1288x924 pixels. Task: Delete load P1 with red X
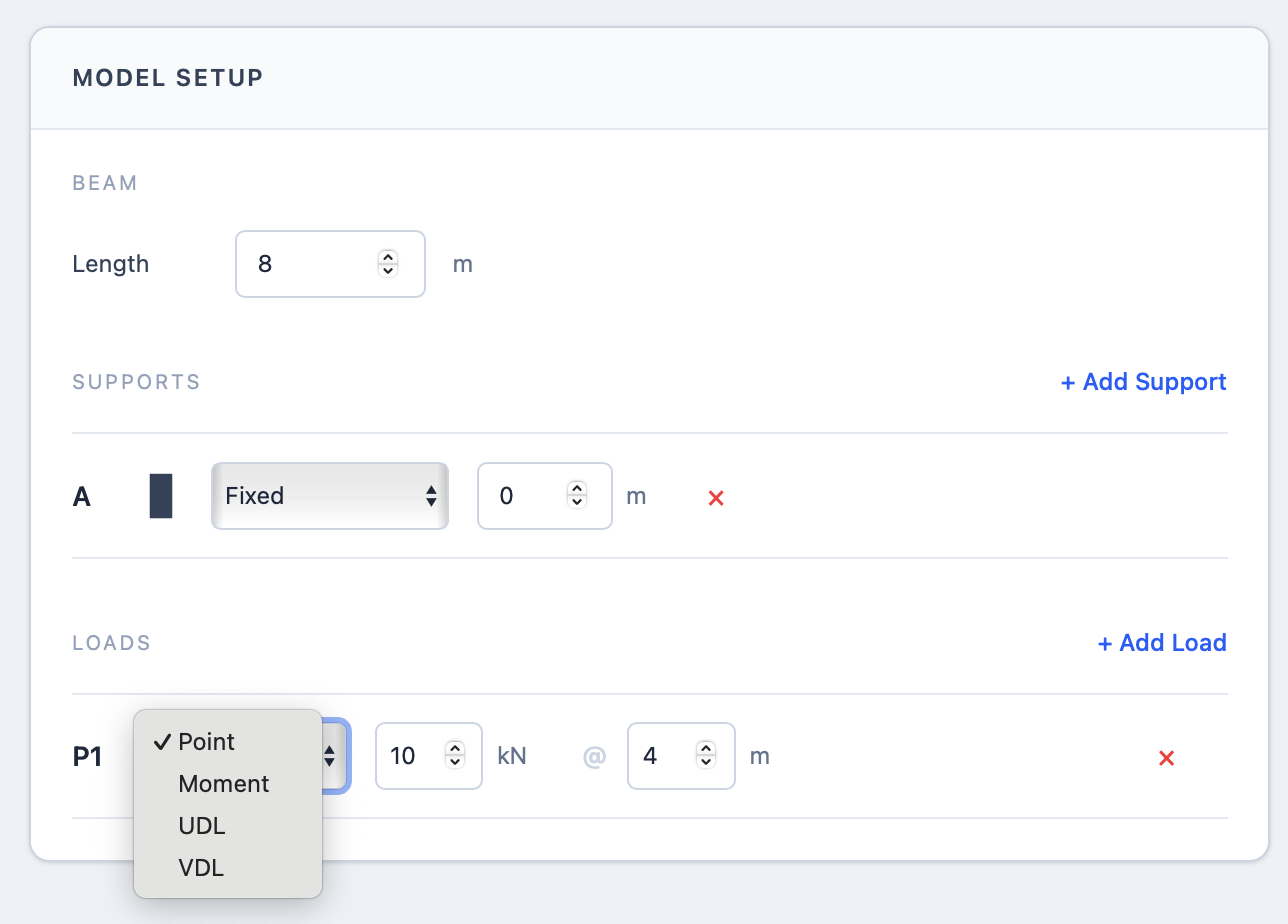tap(1166, 758)
